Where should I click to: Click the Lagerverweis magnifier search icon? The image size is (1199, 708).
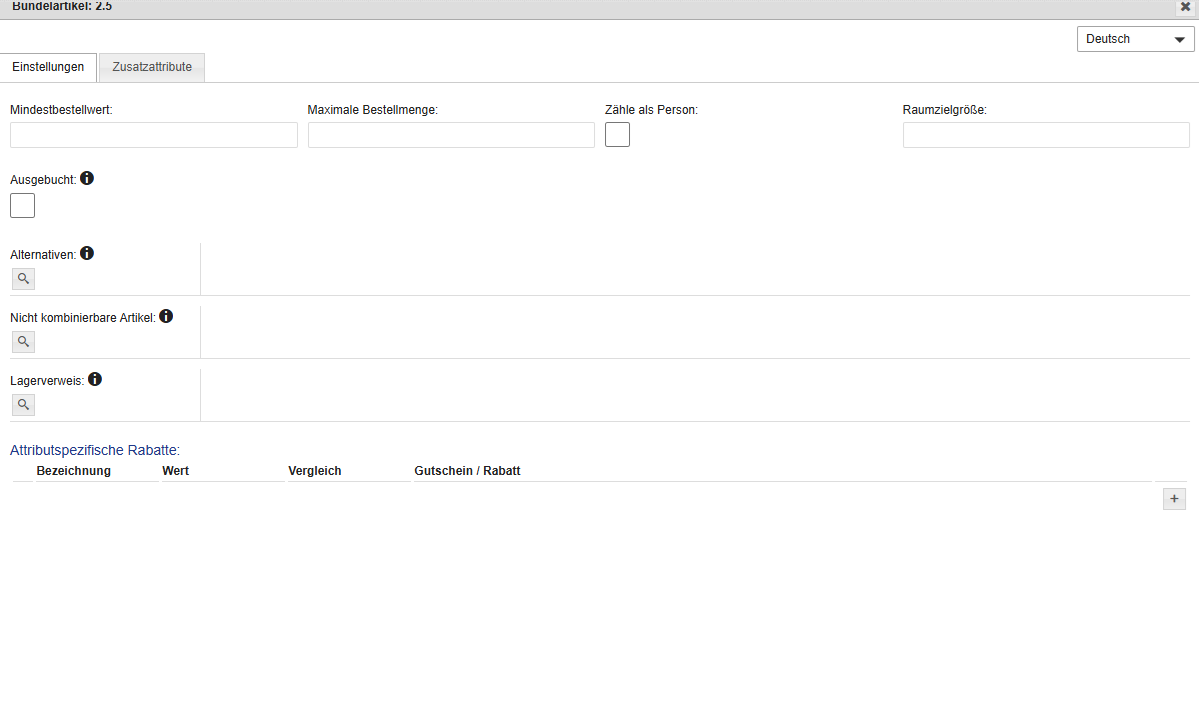pos(22,405)
